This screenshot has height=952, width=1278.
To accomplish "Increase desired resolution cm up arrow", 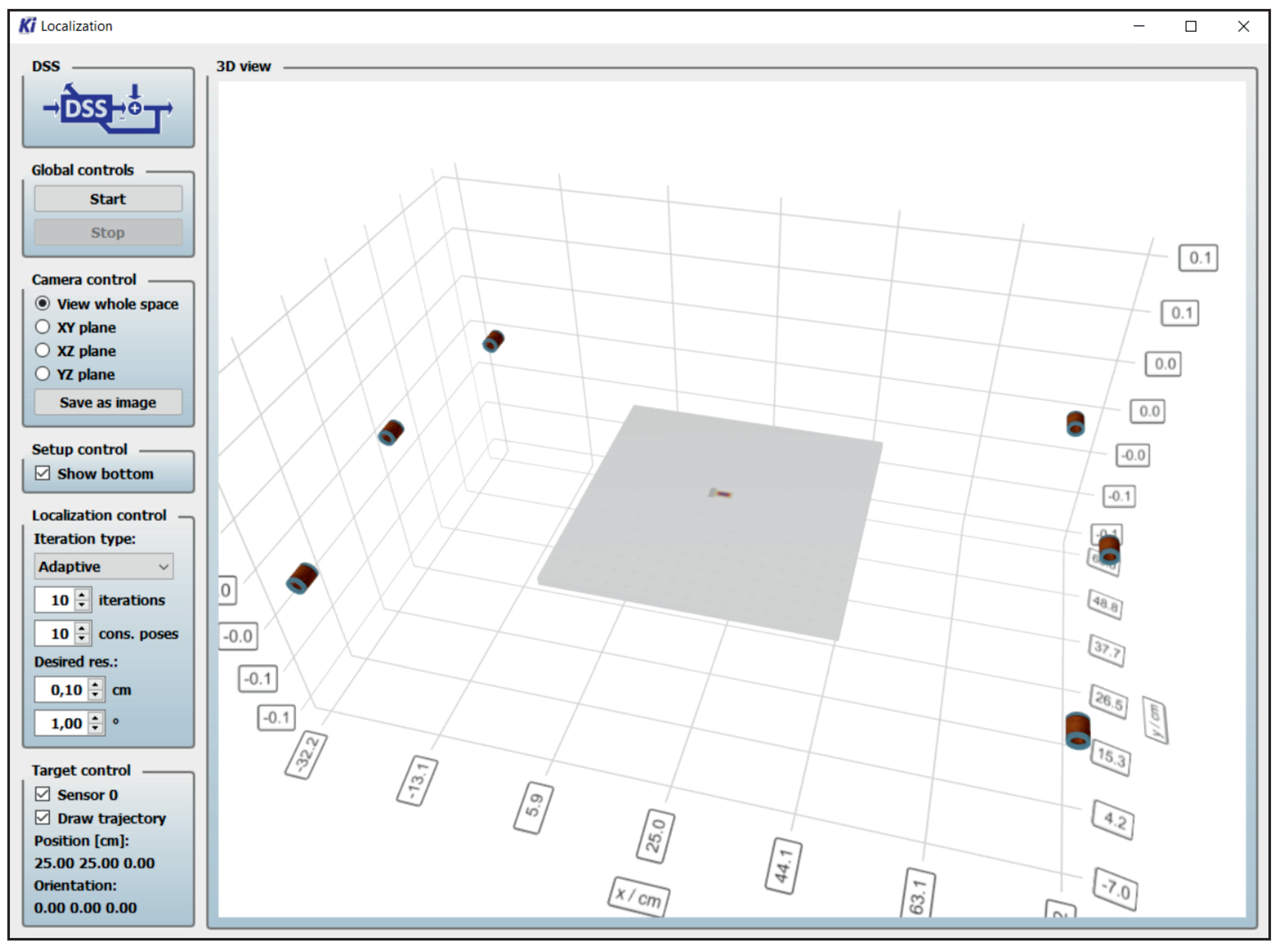I will pos(96,684).
